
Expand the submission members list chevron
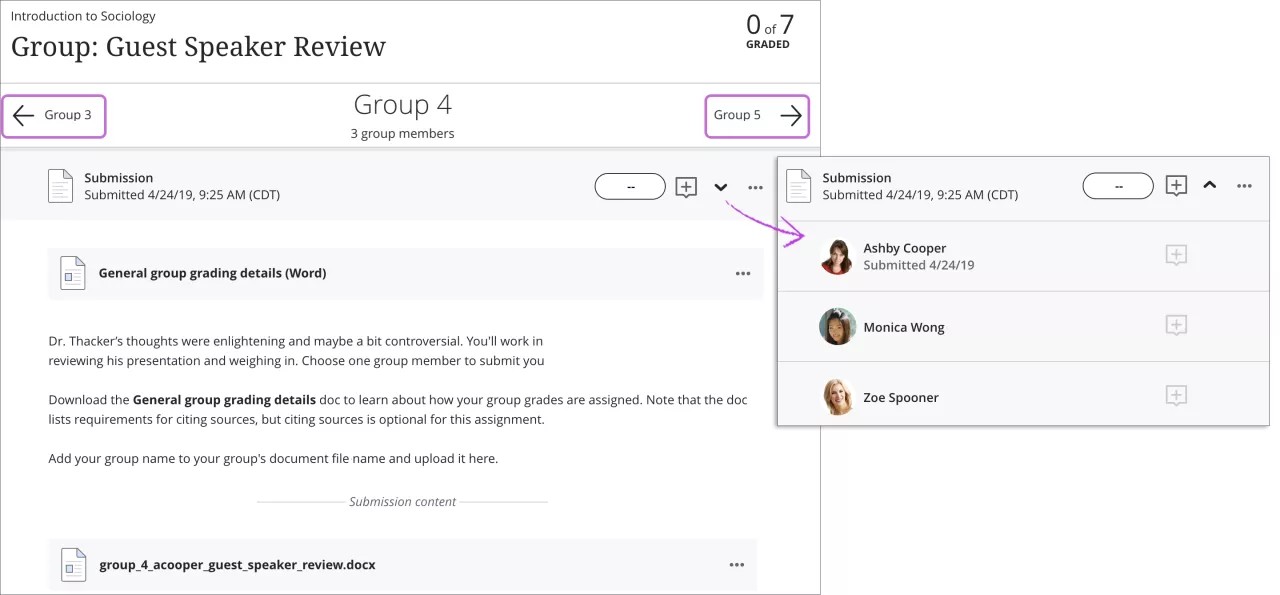pyautogui.click(x=720, y=187)
